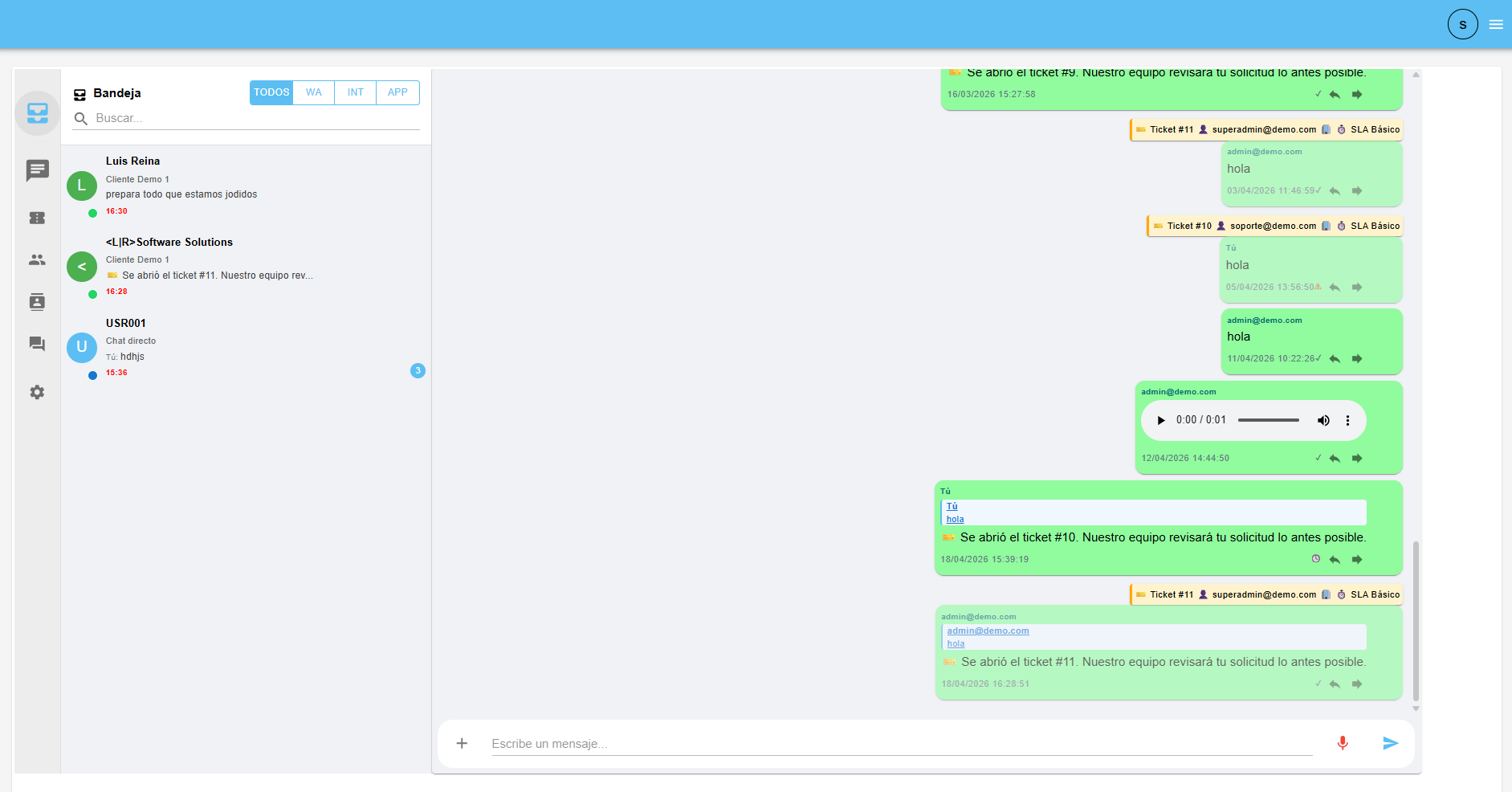Select the INT filter tab
This screenshot has width=1512, height=792.
[x=355, y=92]
